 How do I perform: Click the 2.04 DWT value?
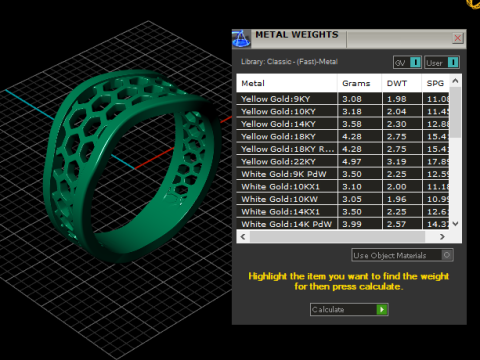point(397,111)
